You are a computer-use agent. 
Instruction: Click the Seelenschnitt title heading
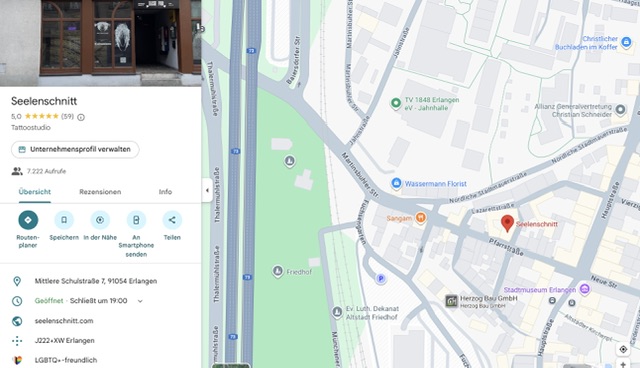tap(44, 101)
